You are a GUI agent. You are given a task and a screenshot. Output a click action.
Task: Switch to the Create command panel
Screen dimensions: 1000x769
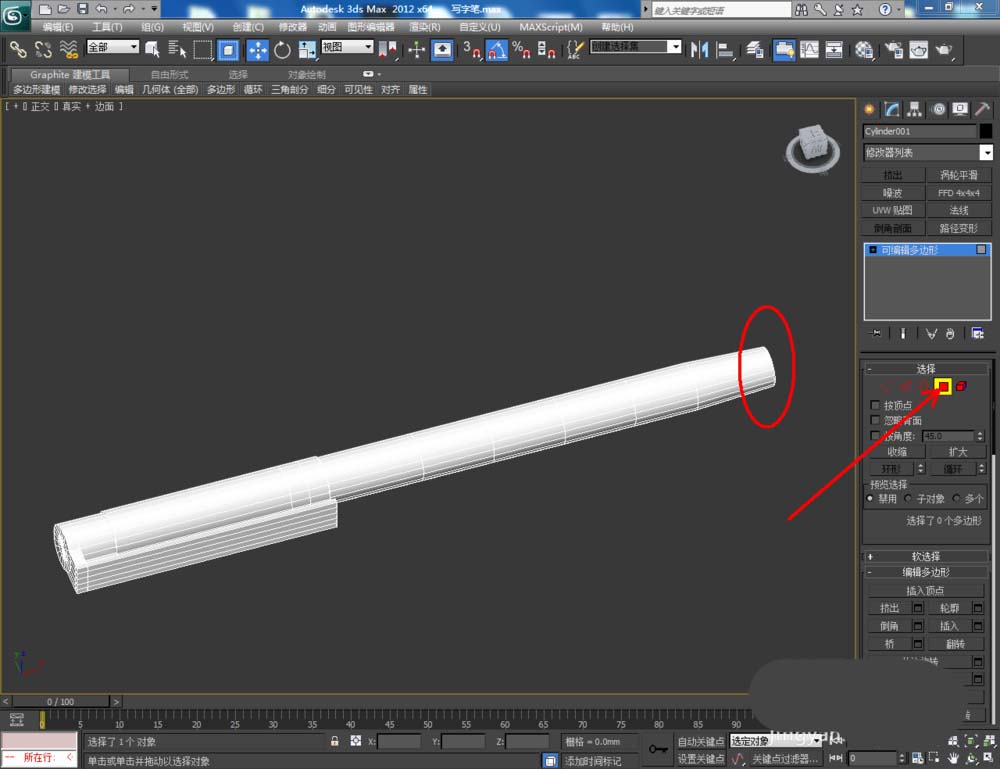click(x=869, y=109)
